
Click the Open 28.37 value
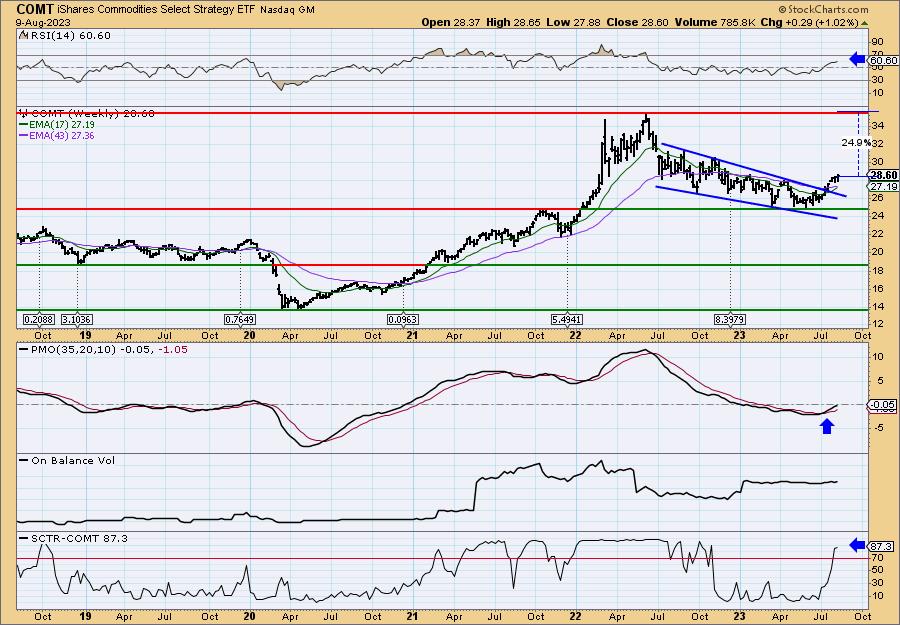click(x=451, y=22)
